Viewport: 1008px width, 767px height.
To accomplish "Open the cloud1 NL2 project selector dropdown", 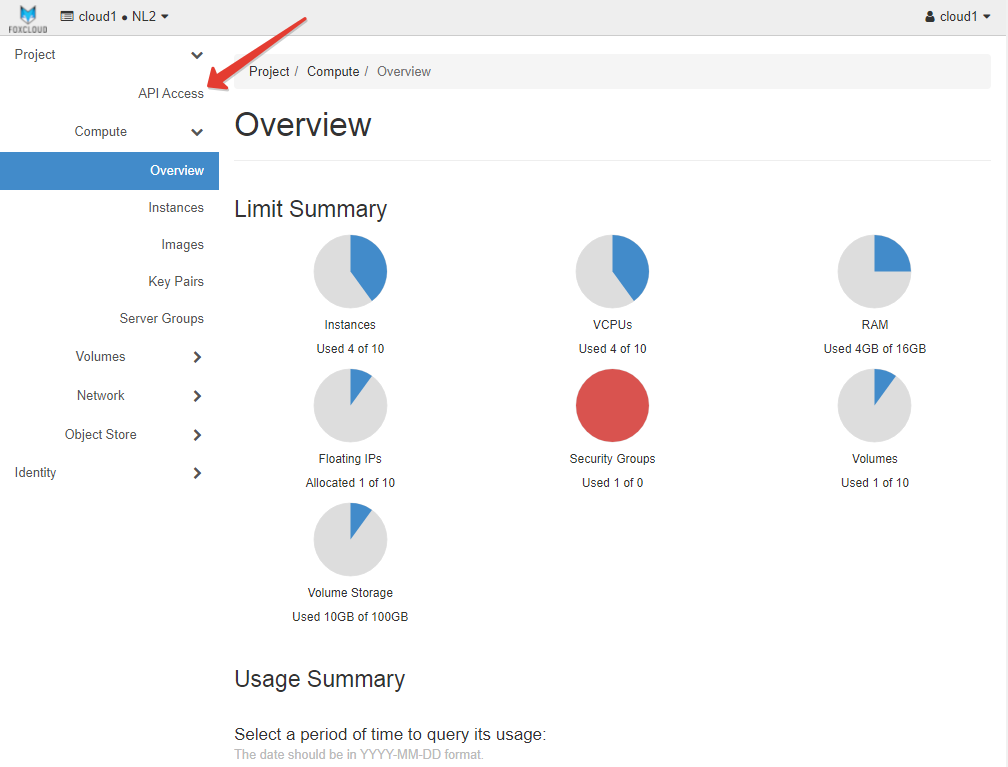I will (115, 17).
